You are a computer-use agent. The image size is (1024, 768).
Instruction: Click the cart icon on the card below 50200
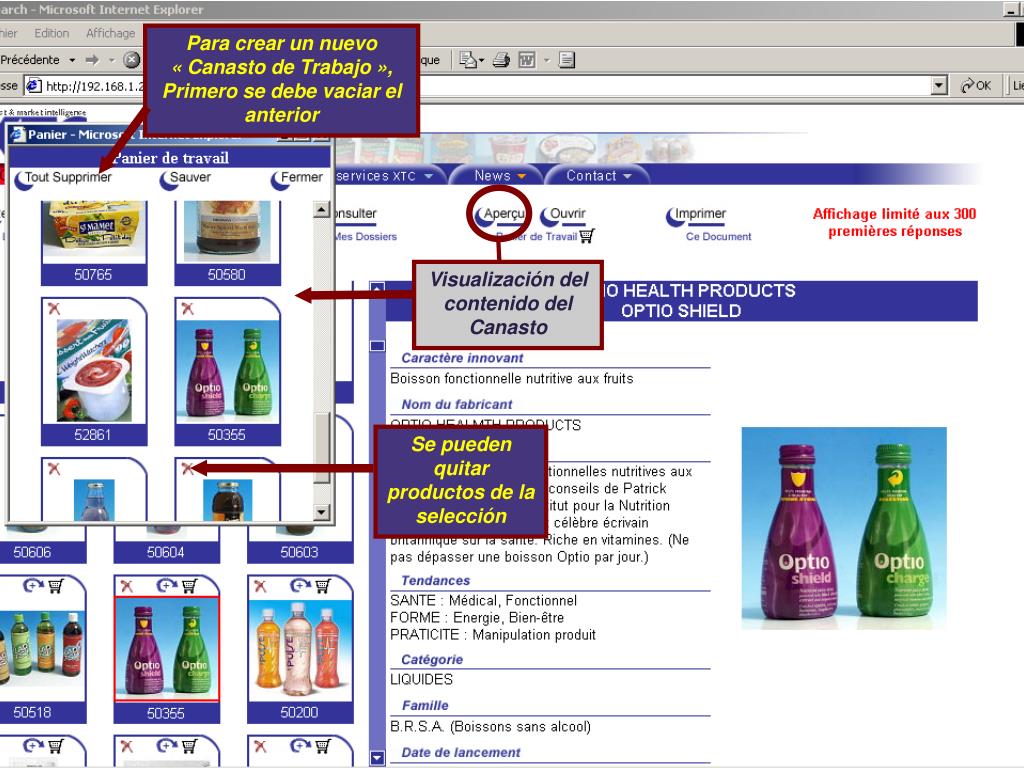point(323,745)
